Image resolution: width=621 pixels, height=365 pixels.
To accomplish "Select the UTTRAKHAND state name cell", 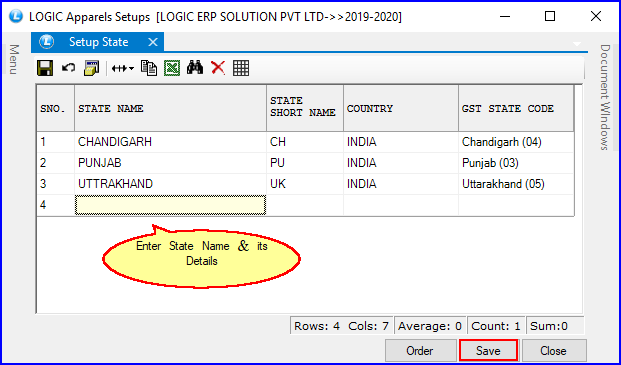I will 170,184.
